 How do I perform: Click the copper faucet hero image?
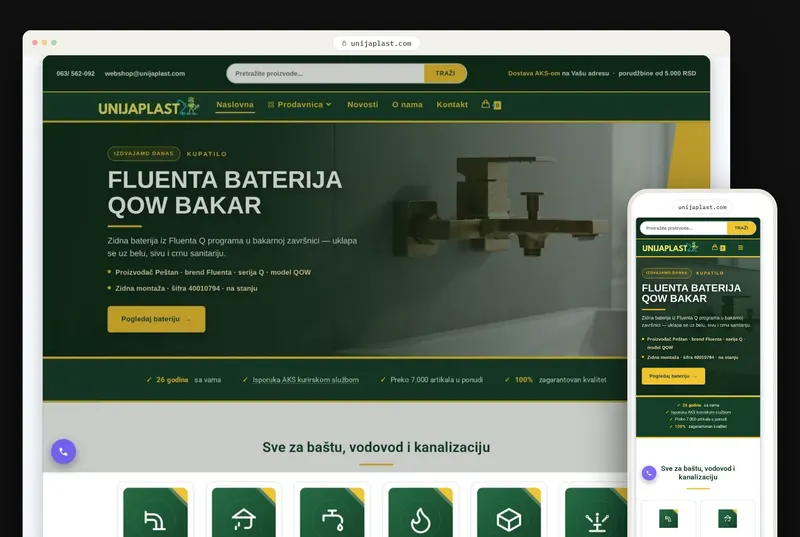tap(503, 207)
